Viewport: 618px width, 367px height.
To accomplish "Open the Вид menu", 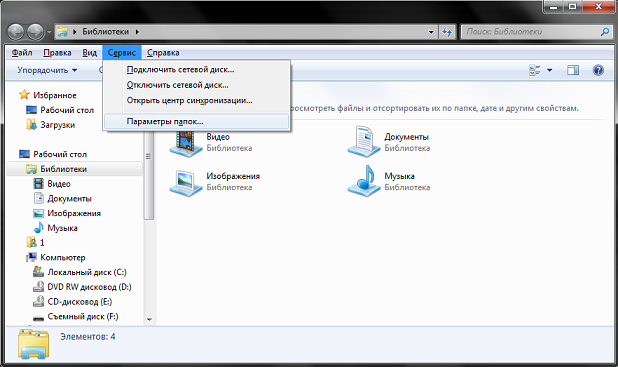I will click(89, 52).
